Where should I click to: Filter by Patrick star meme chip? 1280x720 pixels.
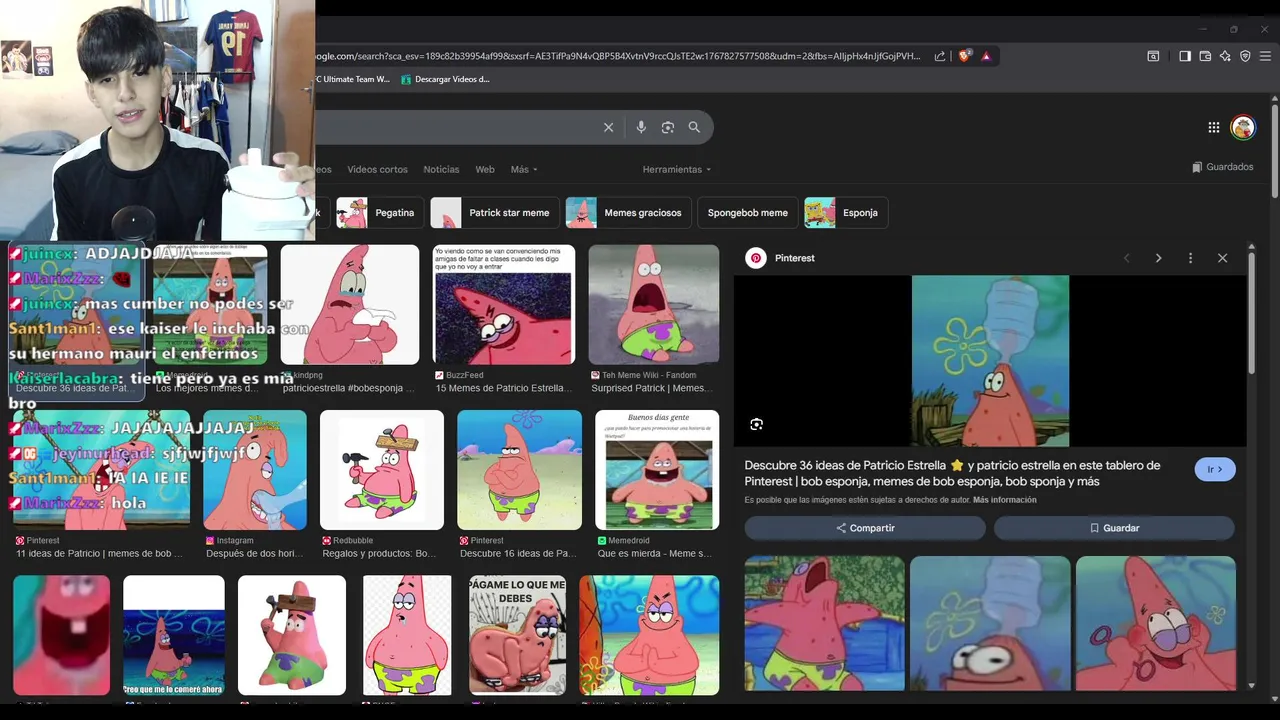point(494,212)
